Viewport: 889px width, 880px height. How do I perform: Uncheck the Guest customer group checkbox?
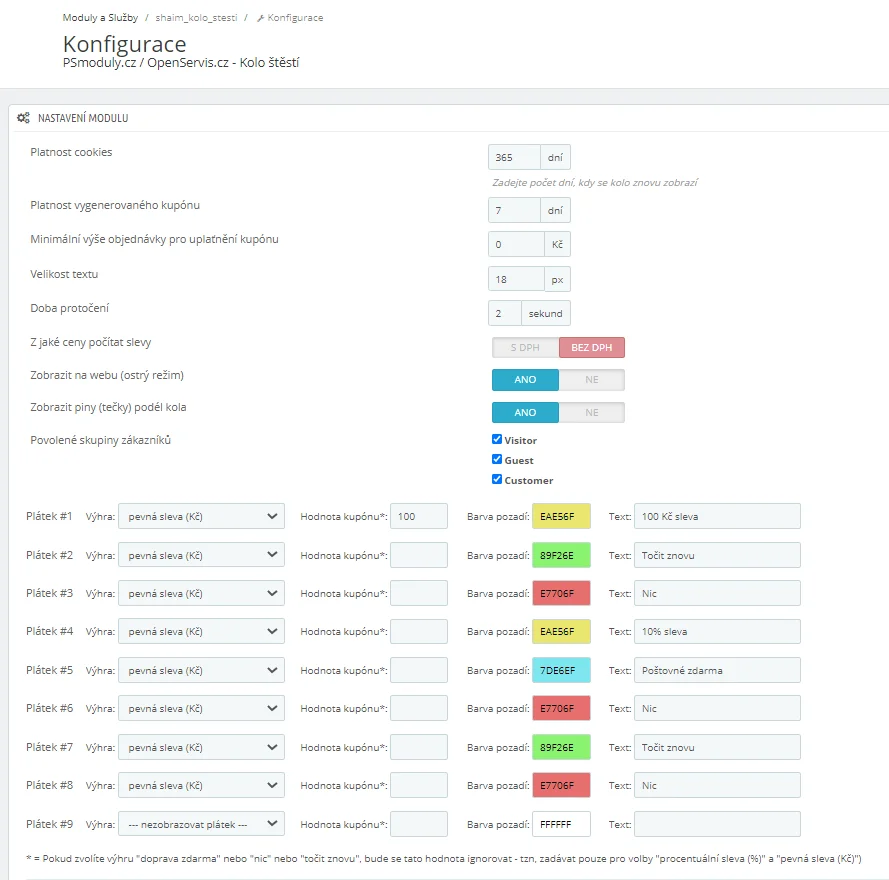pos(497,460)
